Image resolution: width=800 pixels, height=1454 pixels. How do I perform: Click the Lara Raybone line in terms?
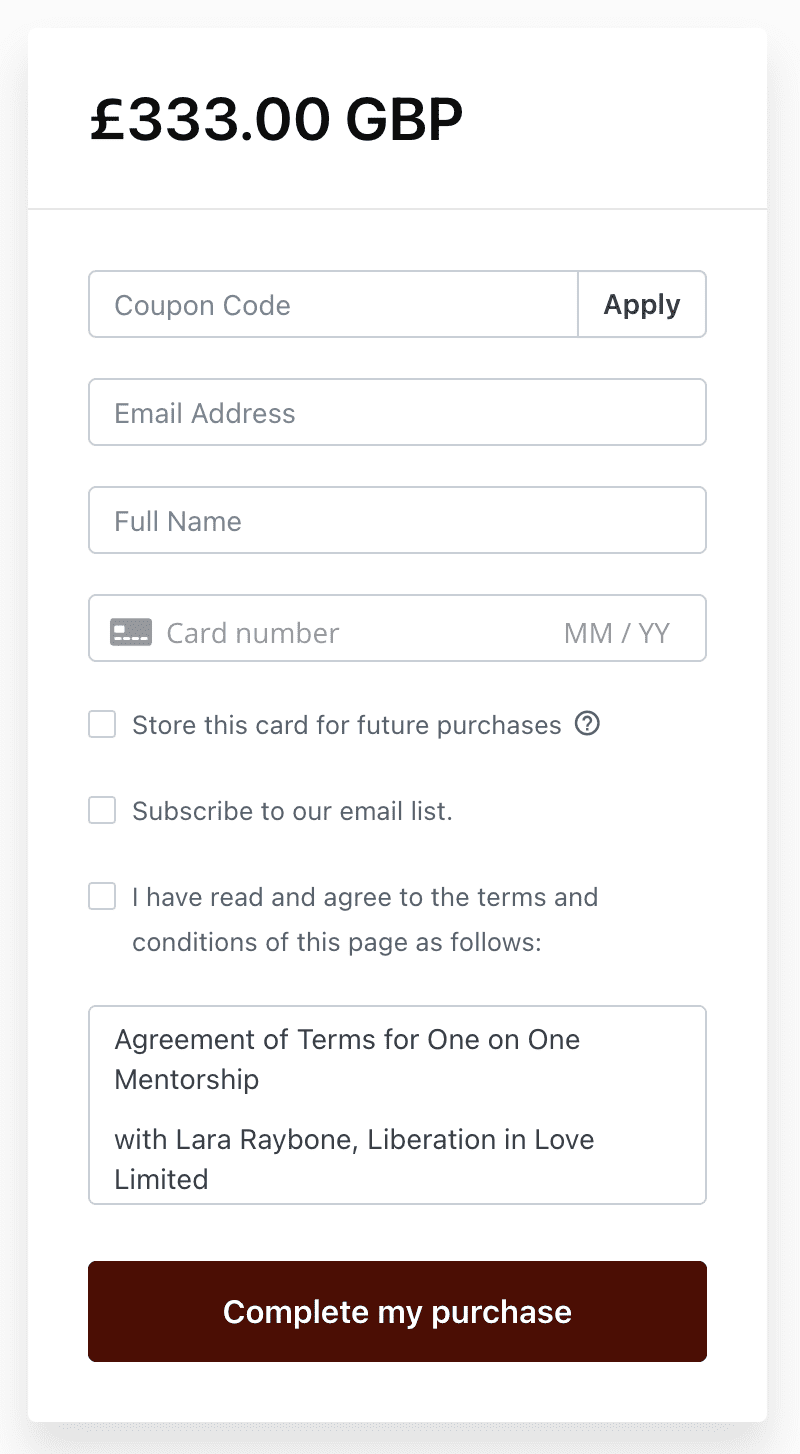pyautogui.click(x=354, y=1139)
